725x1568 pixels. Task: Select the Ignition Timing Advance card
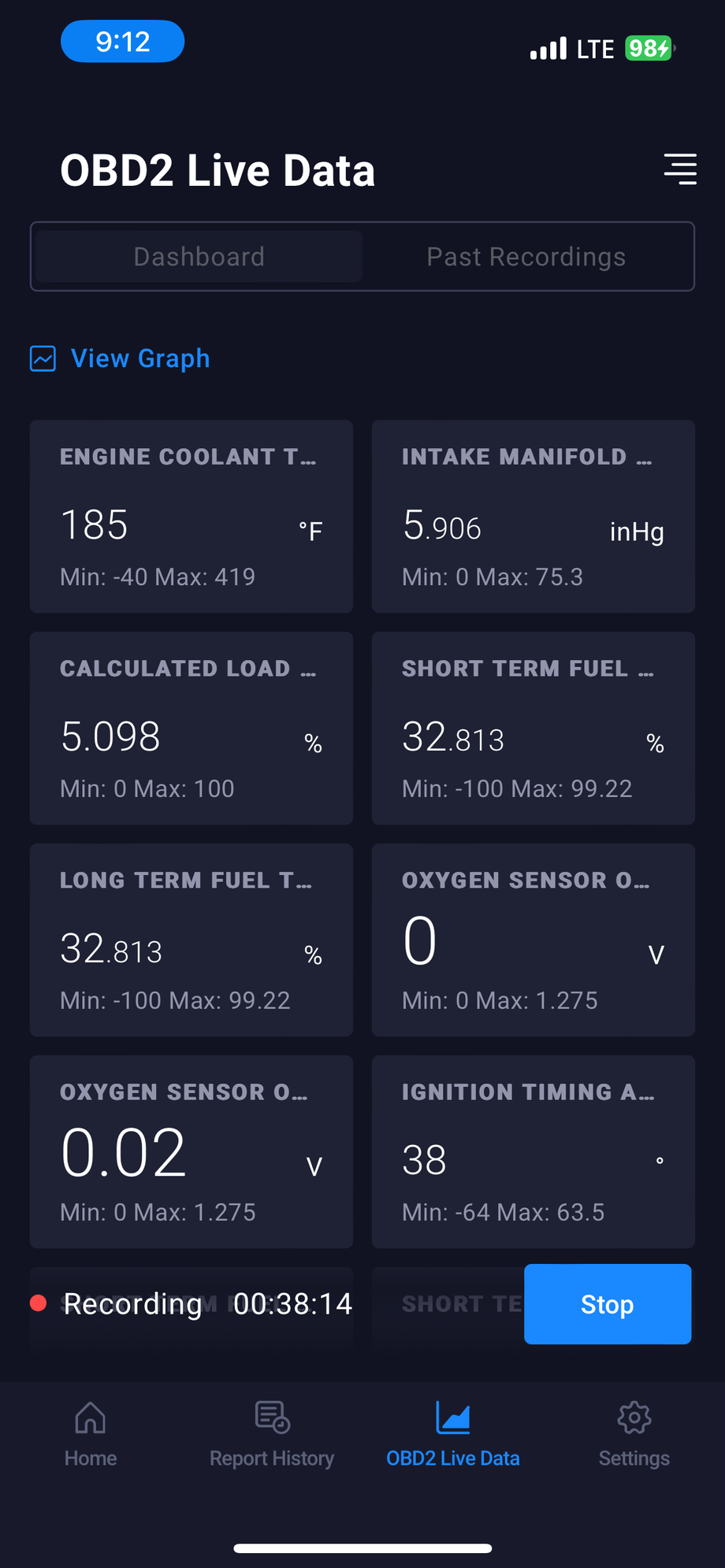point(533,1151)
